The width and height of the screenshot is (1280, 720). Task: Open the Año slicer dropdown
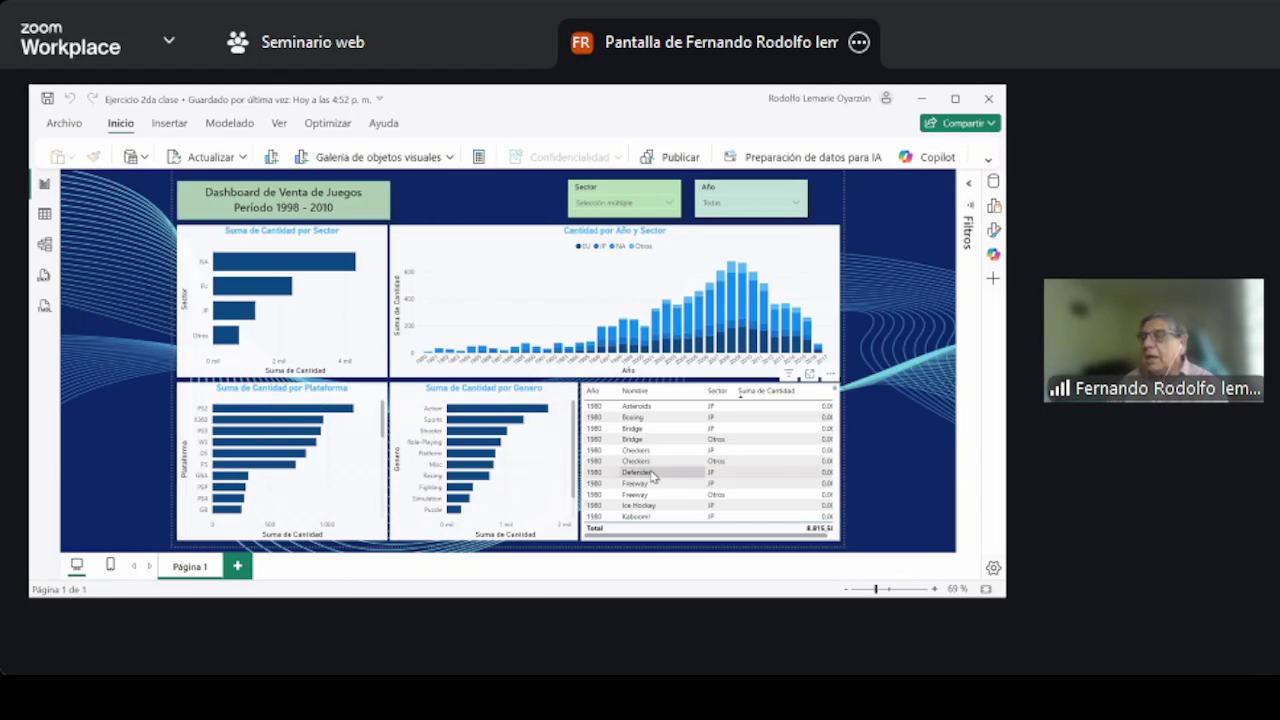pyautogui.click(x=751, y=203)
